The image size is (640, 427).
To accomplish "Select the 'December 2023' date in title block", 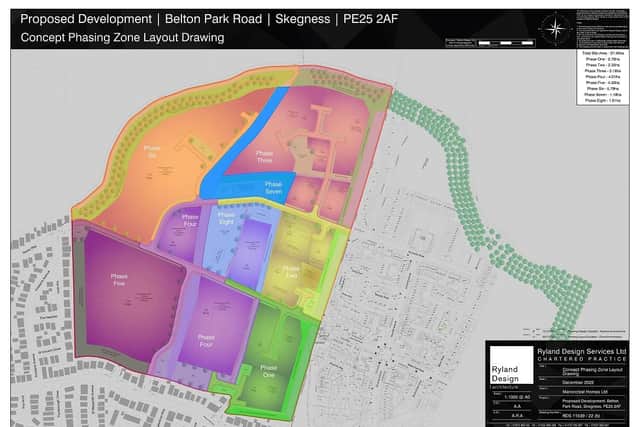I will tap(578, 383).
